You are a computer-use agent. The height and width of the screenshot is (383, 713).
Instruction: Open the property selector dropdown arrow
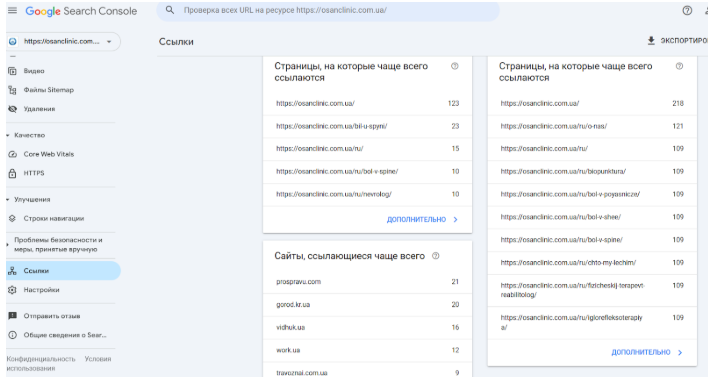[109, 41]
